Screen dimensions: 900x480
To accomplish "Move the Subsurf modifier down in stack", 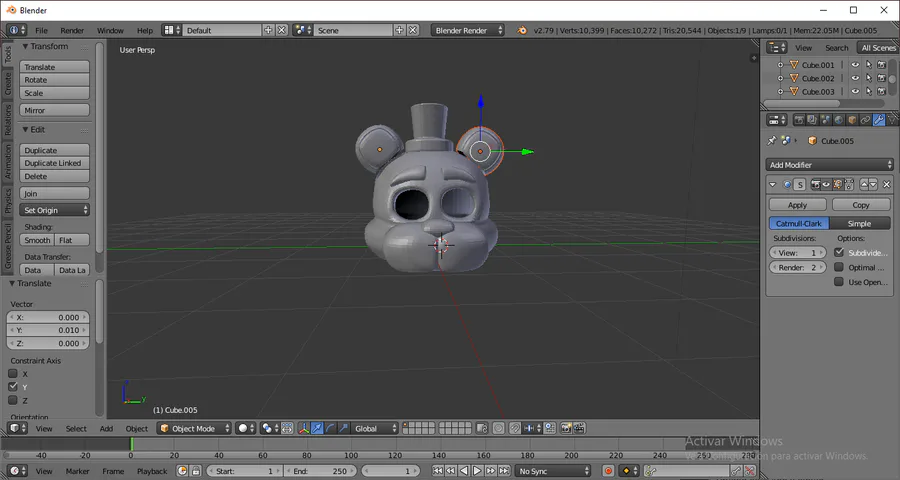I will pos(873,185).
